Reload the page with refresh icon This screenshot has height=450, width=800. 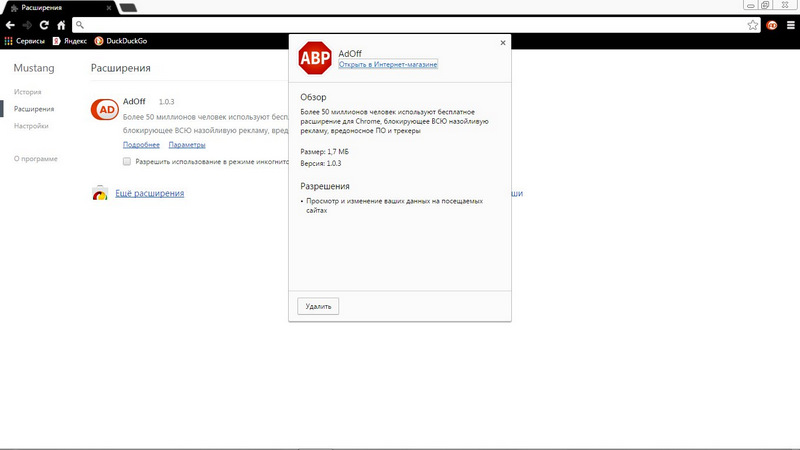click(44, 25)
